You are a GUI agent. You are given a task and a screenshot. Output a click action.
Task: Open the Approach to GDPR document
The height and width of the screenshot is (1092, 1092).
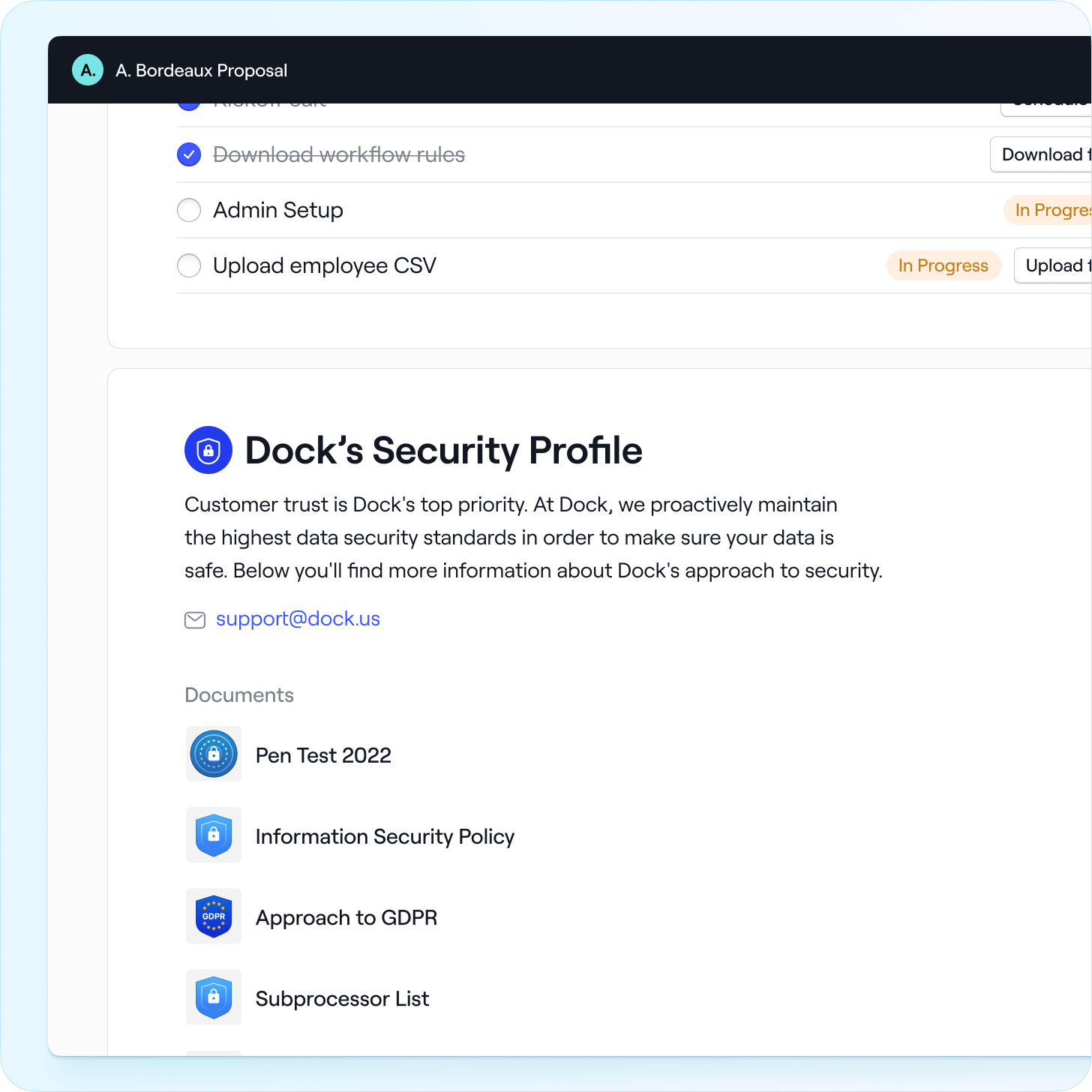click(x=346, y=917)
